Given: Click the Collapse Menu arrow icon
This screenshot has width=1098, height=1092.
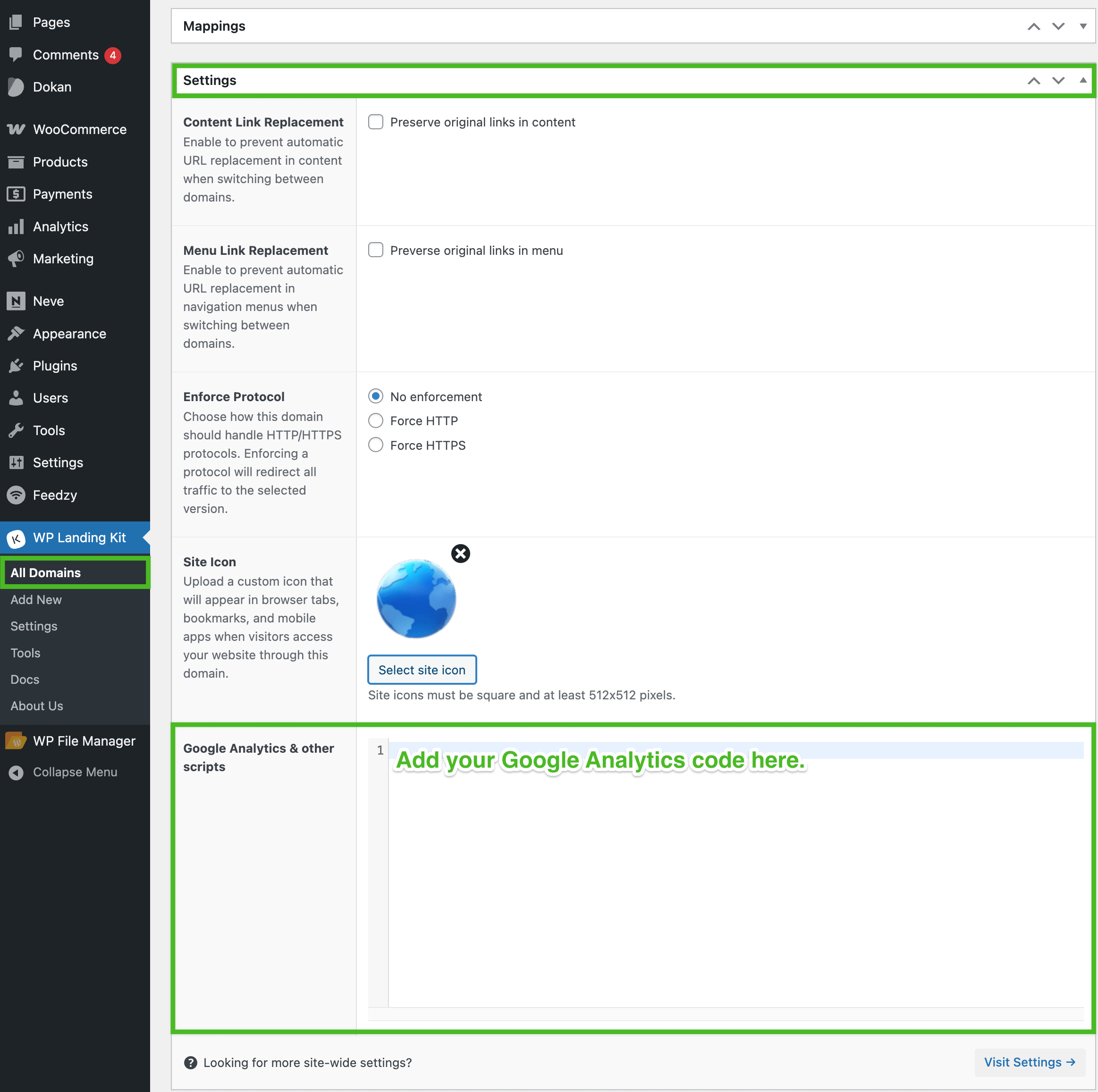Looking at the screenshot, I should [16, 772].
